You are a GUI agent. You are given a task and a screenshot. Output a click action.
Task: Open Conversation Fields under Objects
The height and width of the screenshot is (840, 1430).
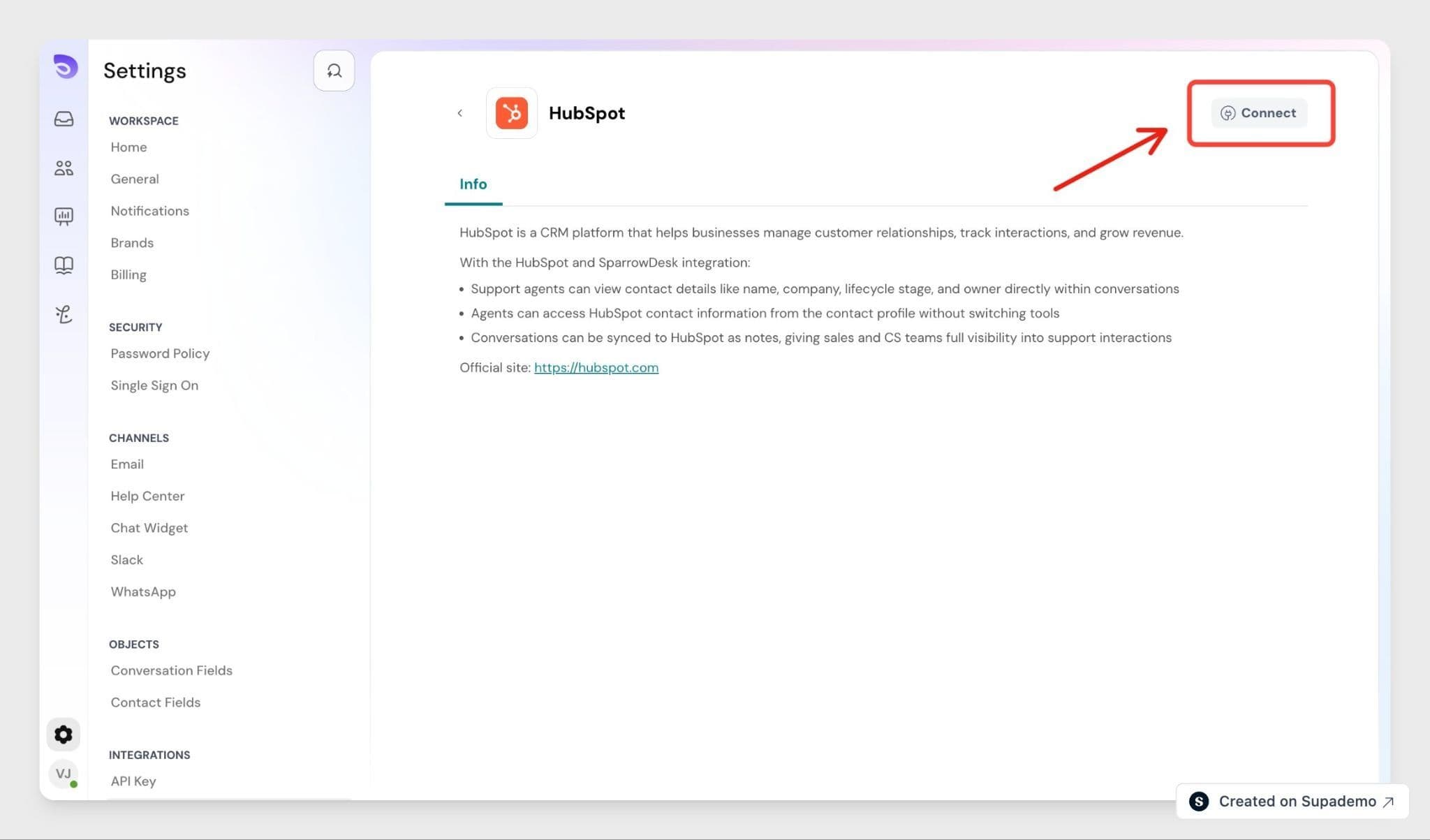(171, 670)
